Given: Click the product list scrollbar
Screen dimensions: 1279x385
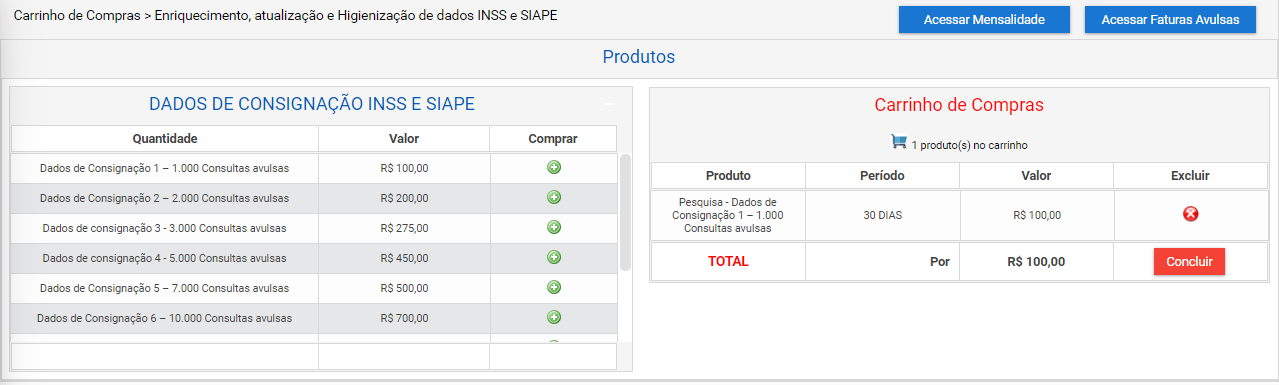Looking at the screenshot, I should [625, 212].
